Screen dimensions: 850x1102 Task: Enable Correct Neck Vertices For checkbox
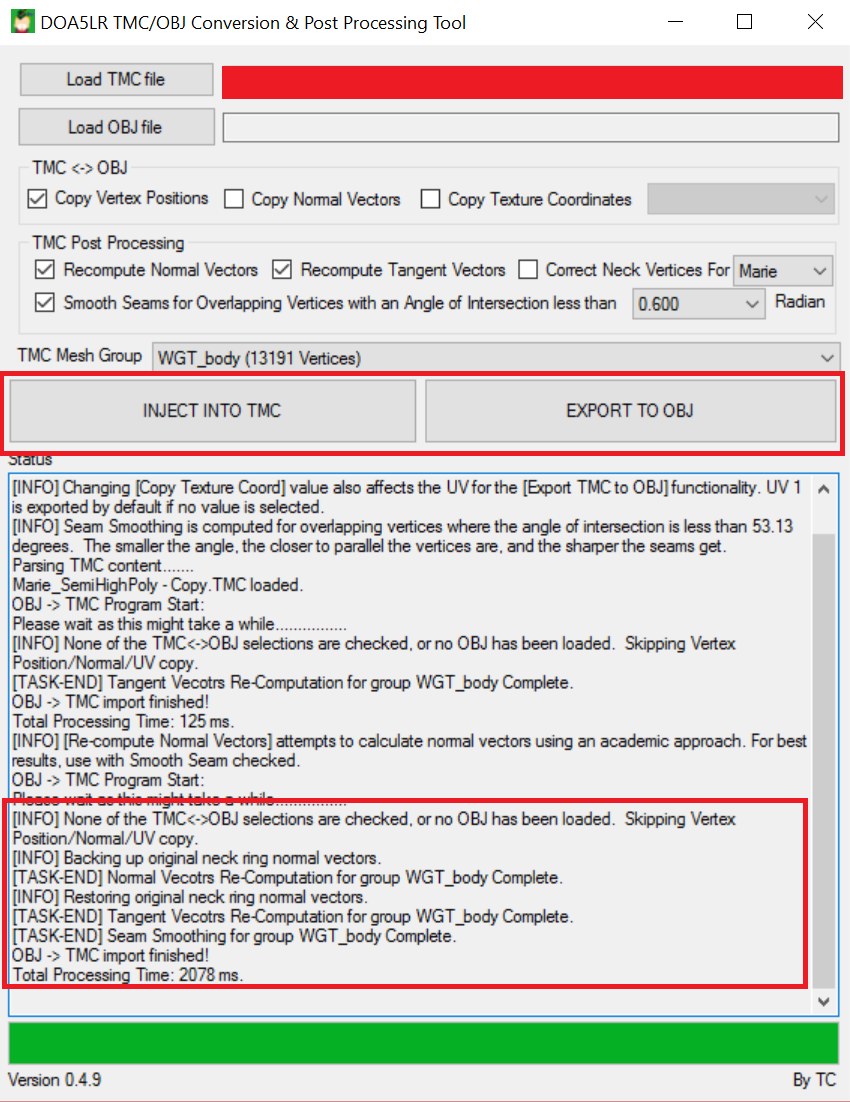pos(527,270)
